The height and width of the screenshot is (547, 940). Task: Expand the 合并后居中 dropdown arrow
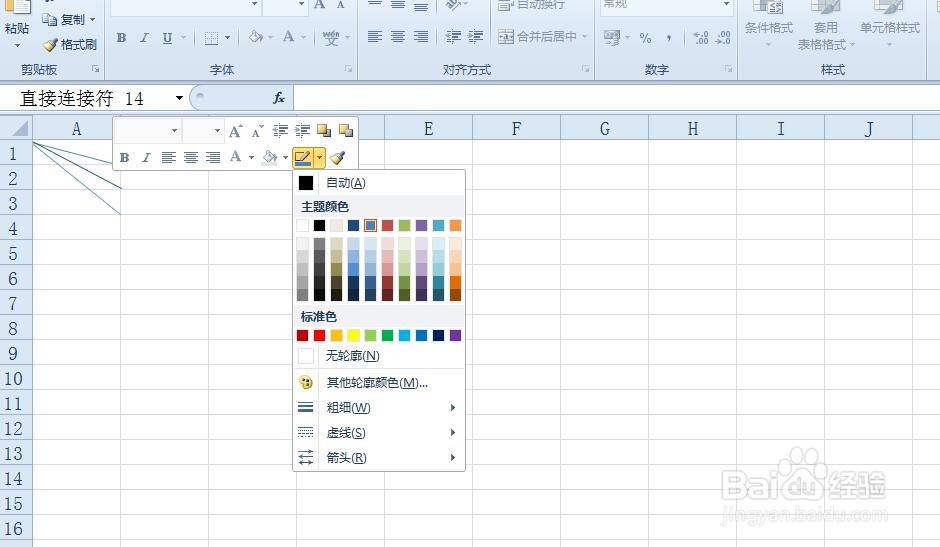(x=585, y=37)
